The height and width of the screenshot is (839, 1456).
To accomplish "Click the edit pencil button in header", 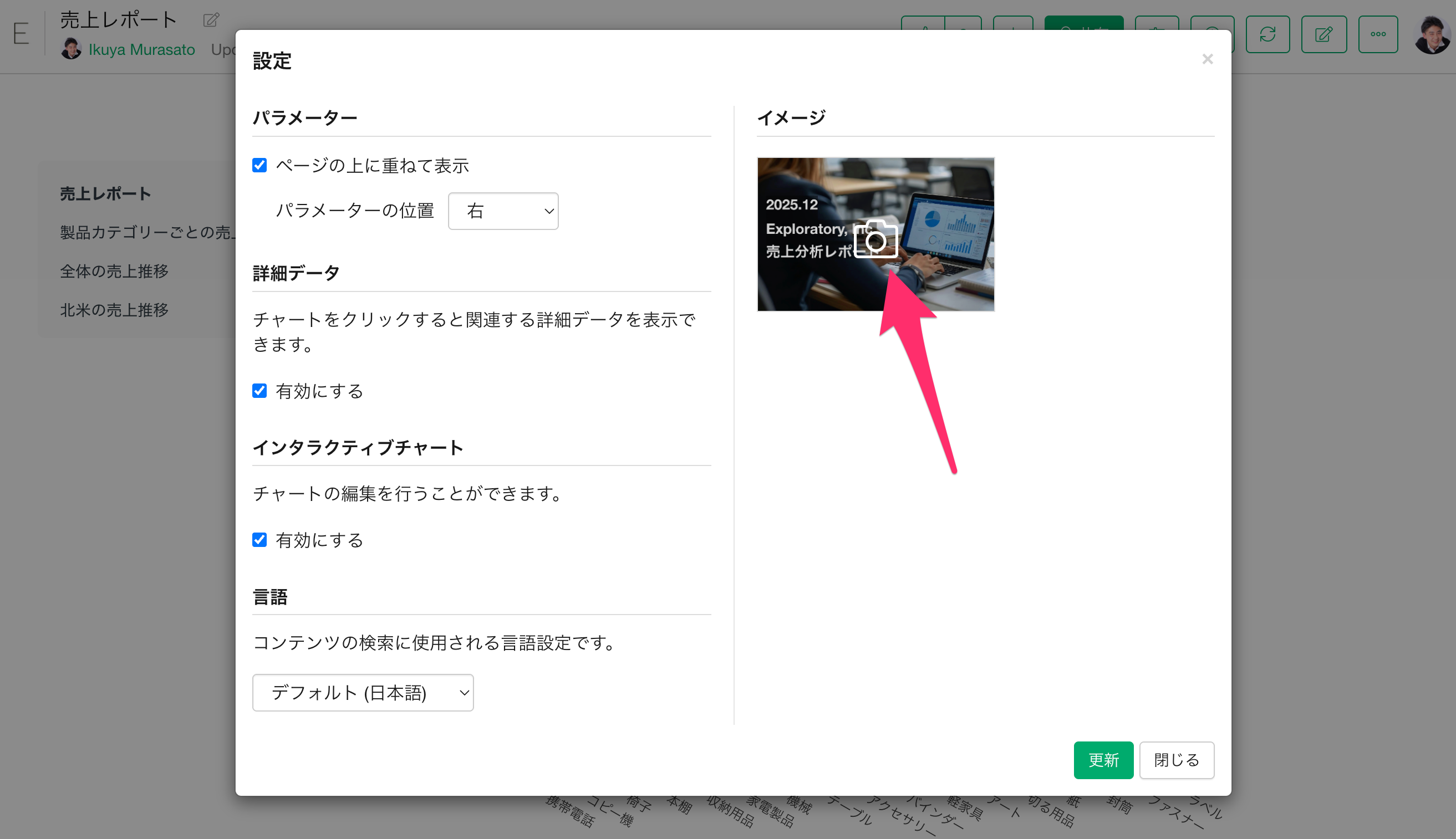I will [1323, 34].
